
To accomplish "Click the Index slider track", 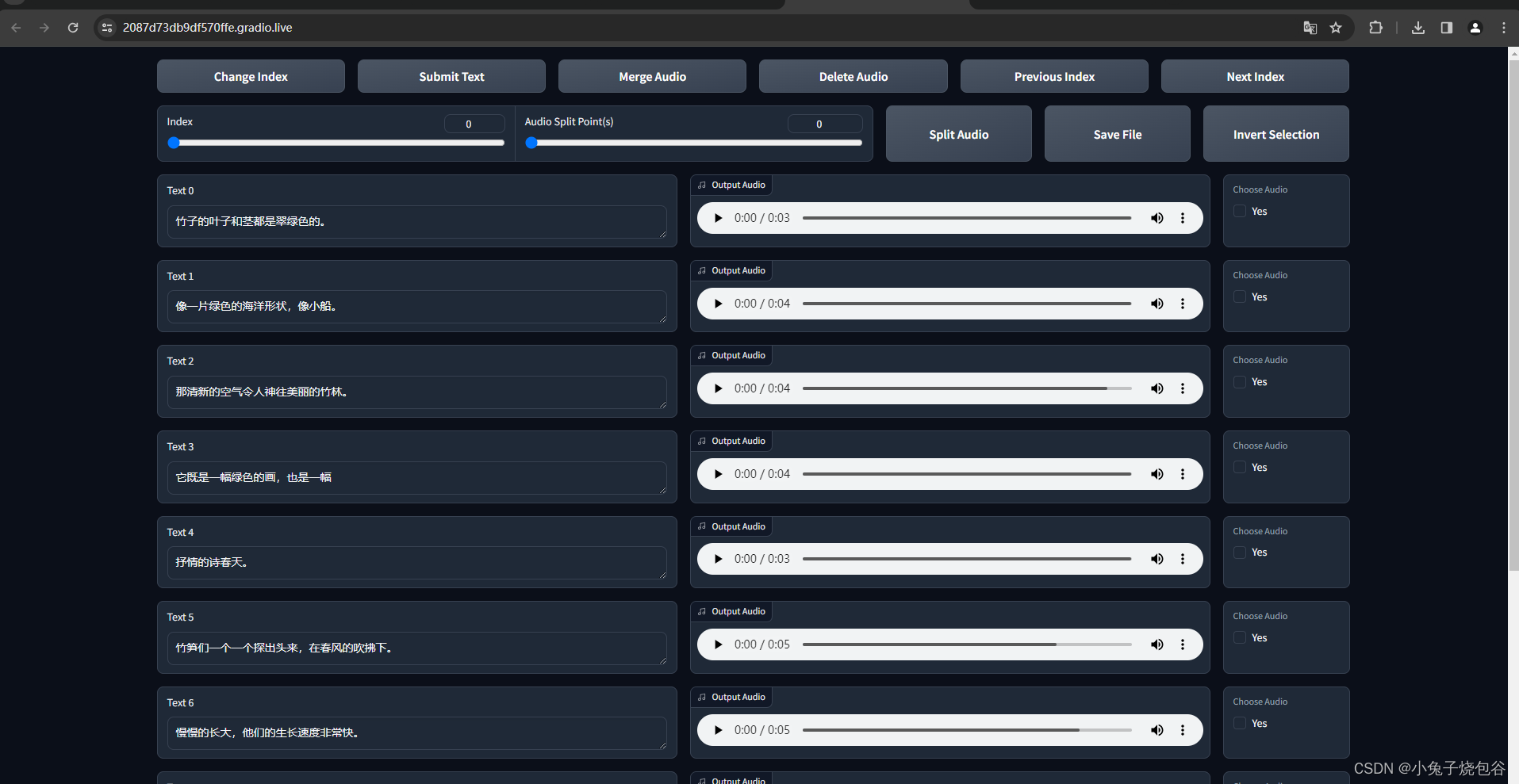I will click(x=336, y=143).
